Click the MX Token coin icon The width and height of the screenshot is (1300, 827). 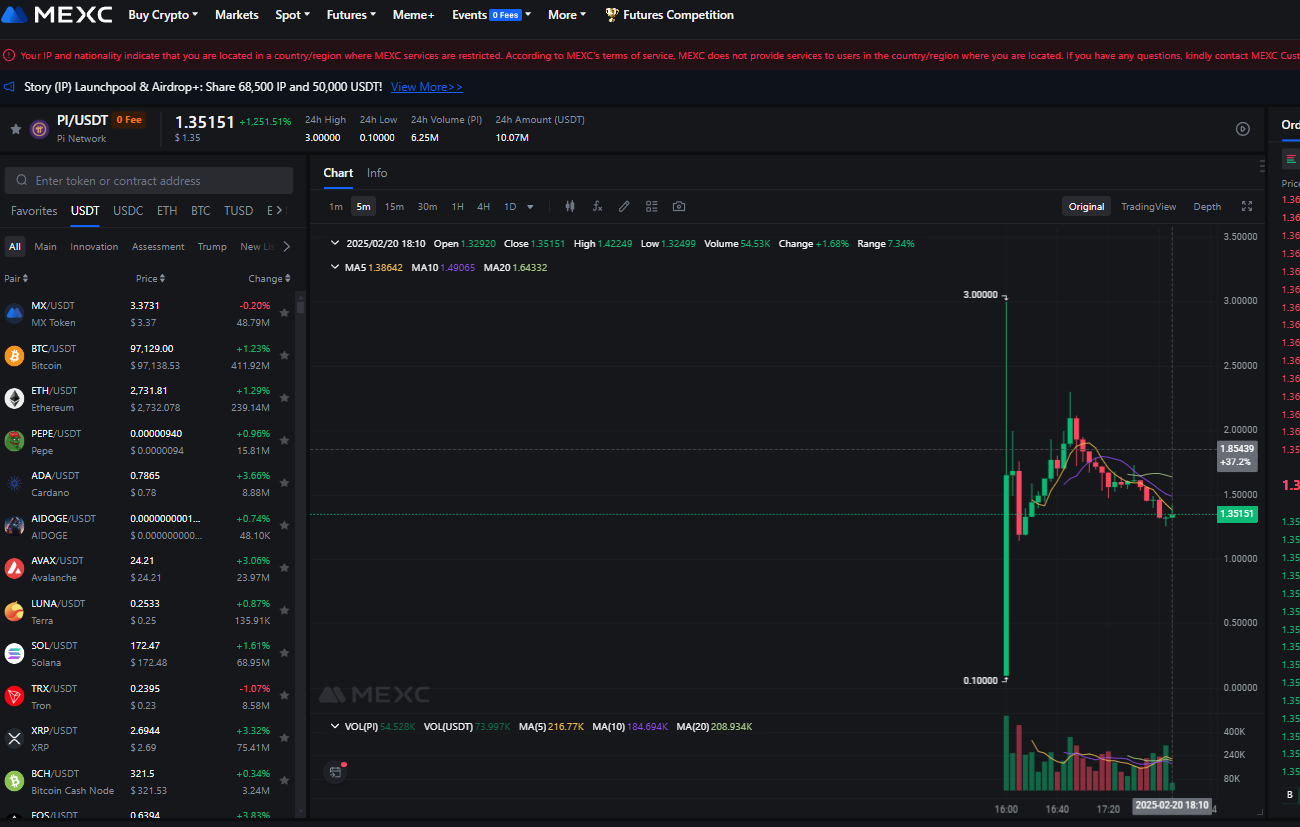point(14,314)
